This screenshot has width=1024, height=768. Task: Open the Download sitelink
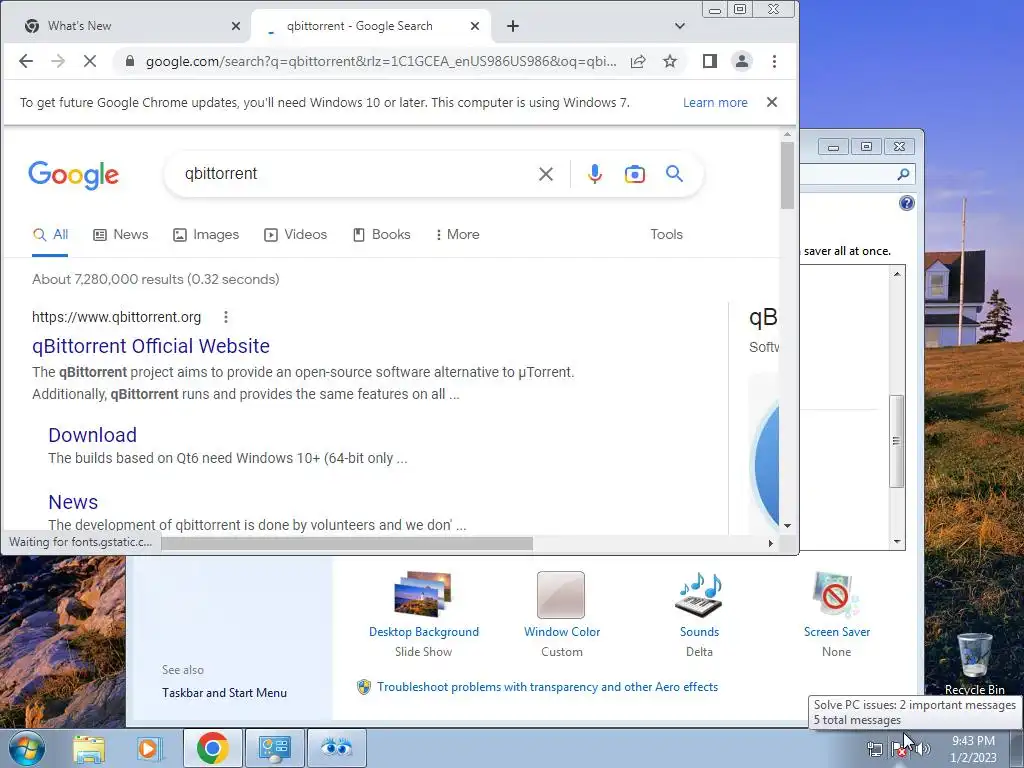tap(93, 435)
